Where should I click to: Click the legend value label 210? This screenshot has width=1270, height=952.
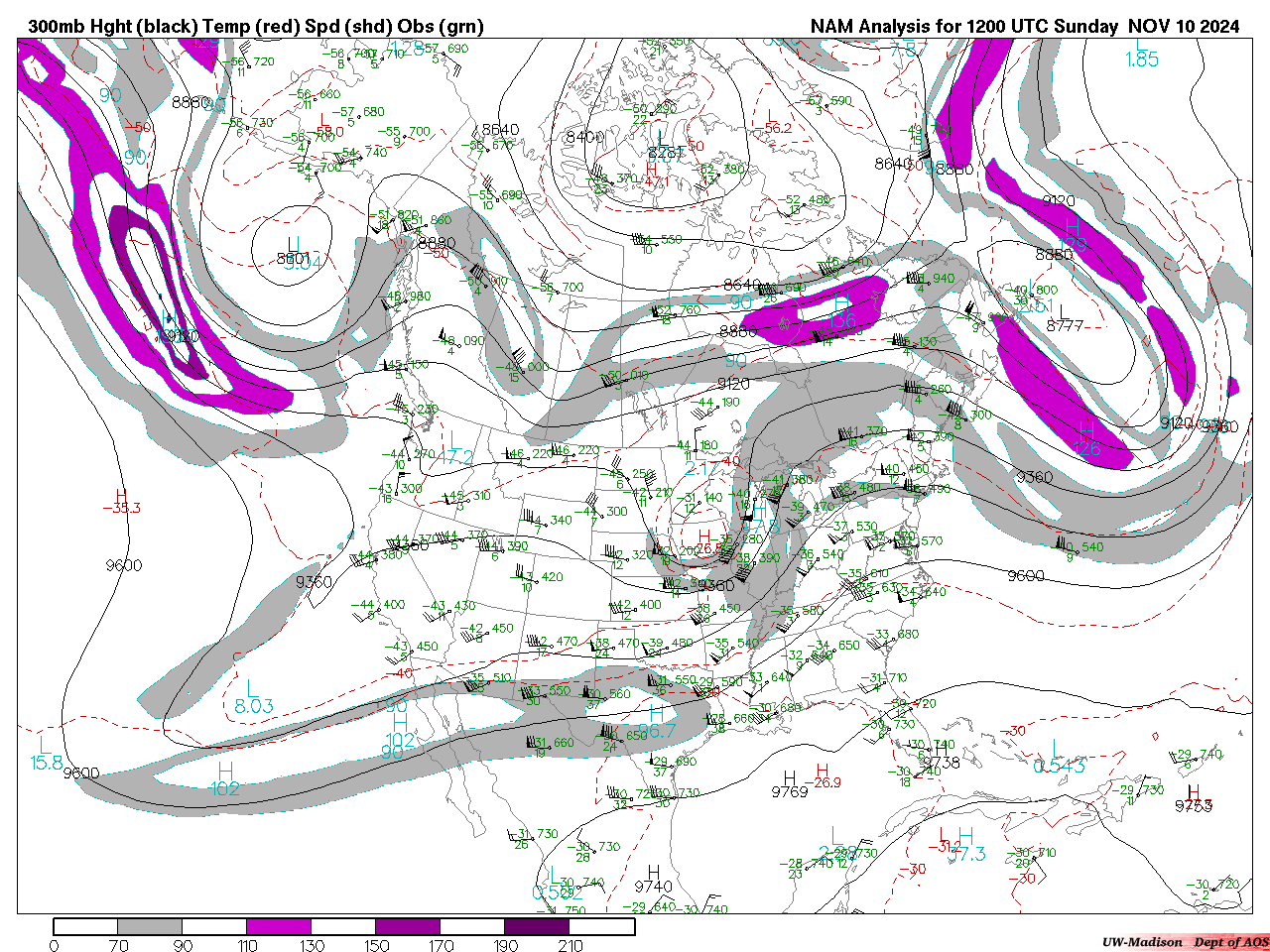[x=571, y=945]
